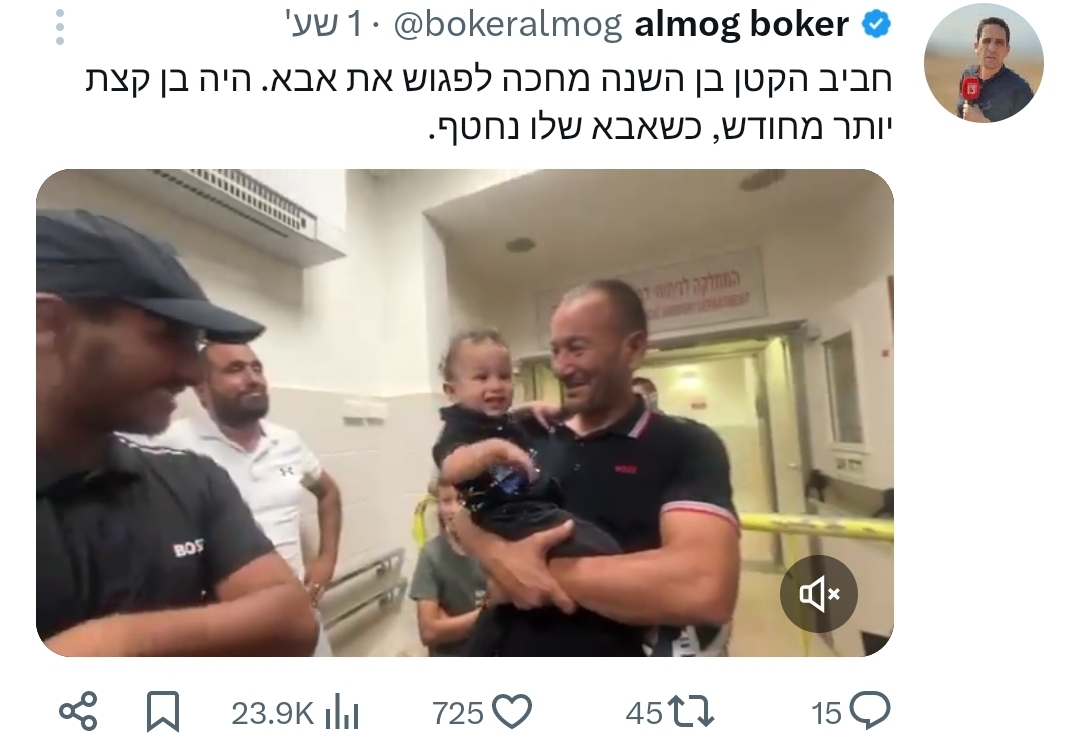Click the Hebrew tweet text

click(488, 103)
